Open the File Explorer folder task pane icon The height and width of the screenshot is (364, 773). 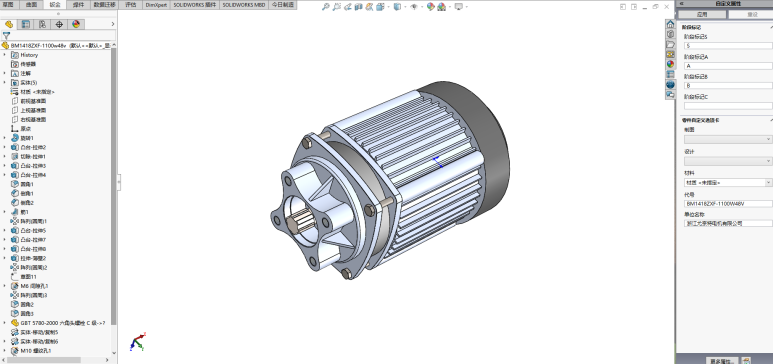[x=670, y=44]
